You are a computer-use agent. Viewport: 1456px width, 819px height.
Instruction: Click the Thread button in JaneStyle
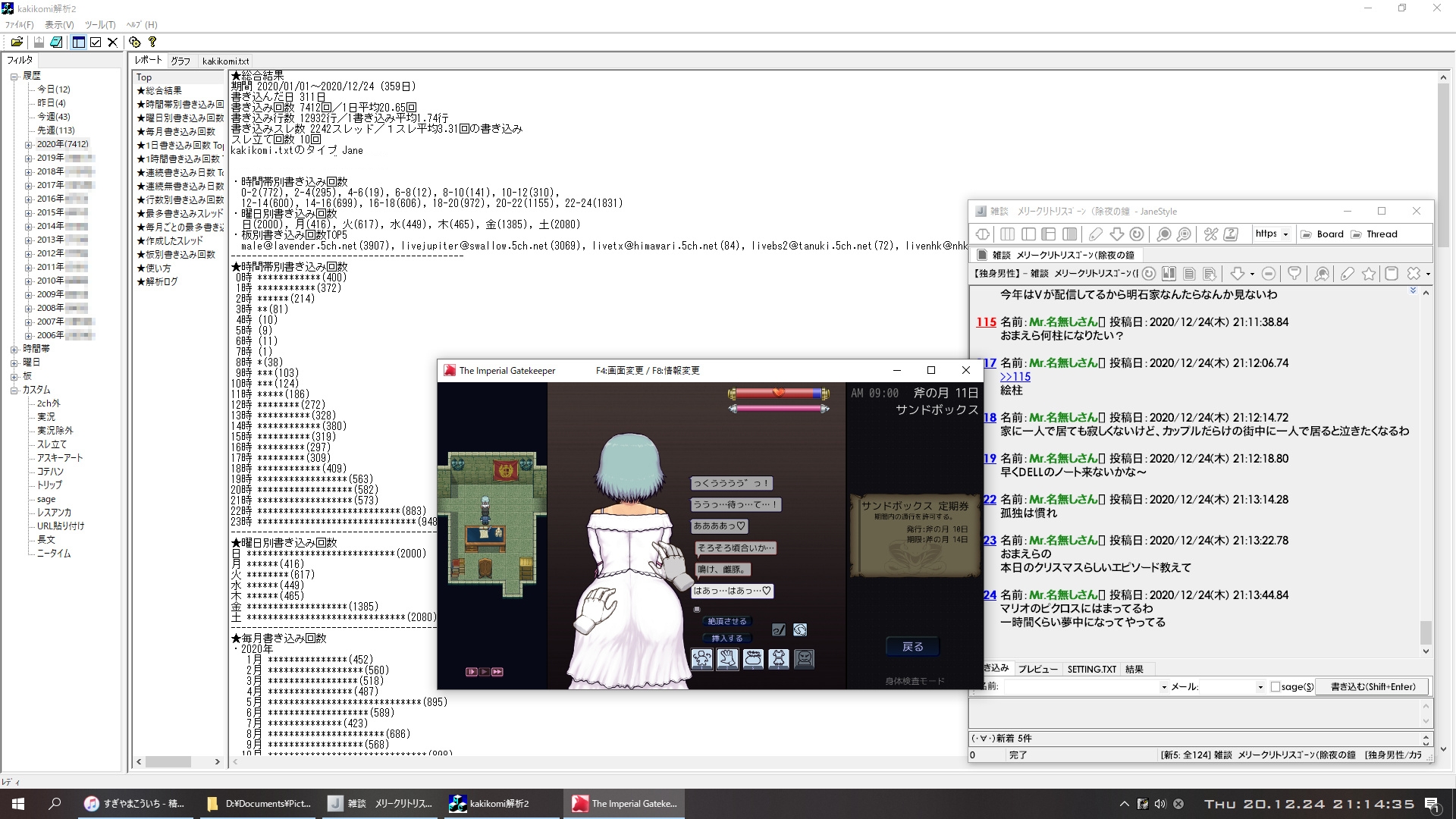pyautogui.click(x=1374, y=234)
